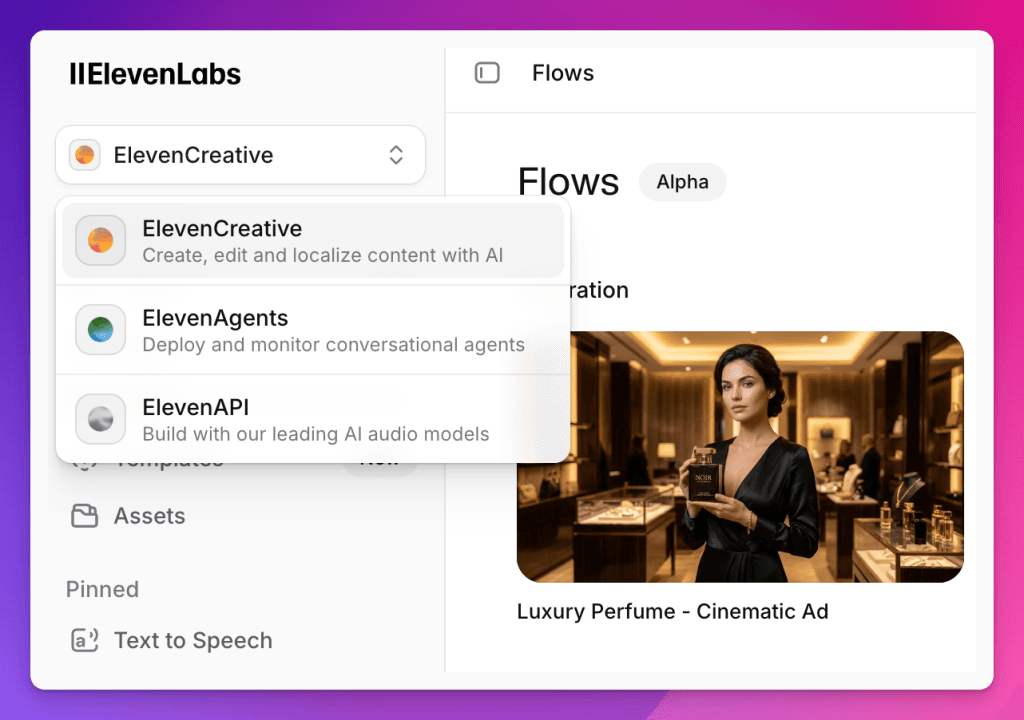Open the ElevenCreative product switcher dropdown

(240, 155)
